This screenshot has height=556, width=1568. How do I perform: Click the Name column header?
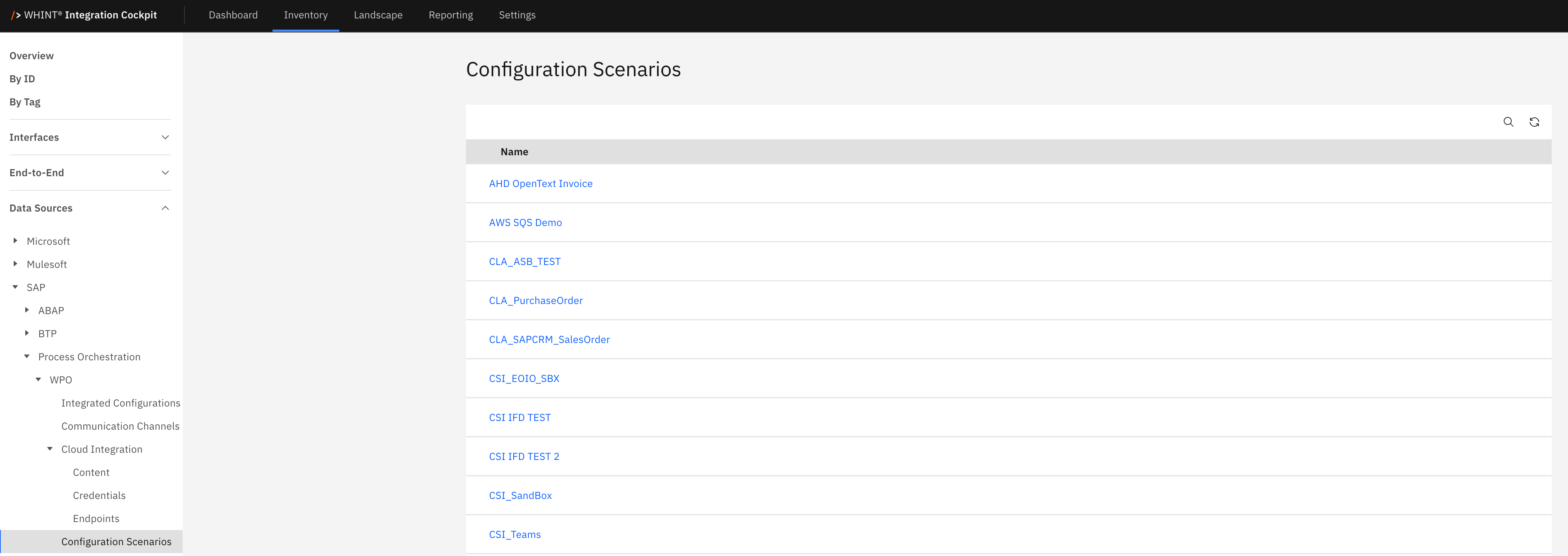coord(514,152)
